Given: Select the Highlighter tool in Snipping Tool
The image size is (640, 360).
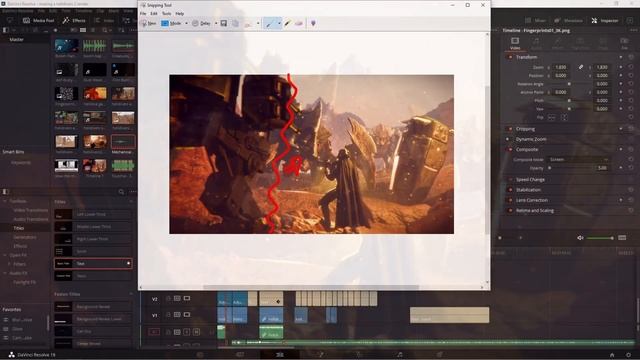Looking at the screenshot, I should click(x=288, y=24).
